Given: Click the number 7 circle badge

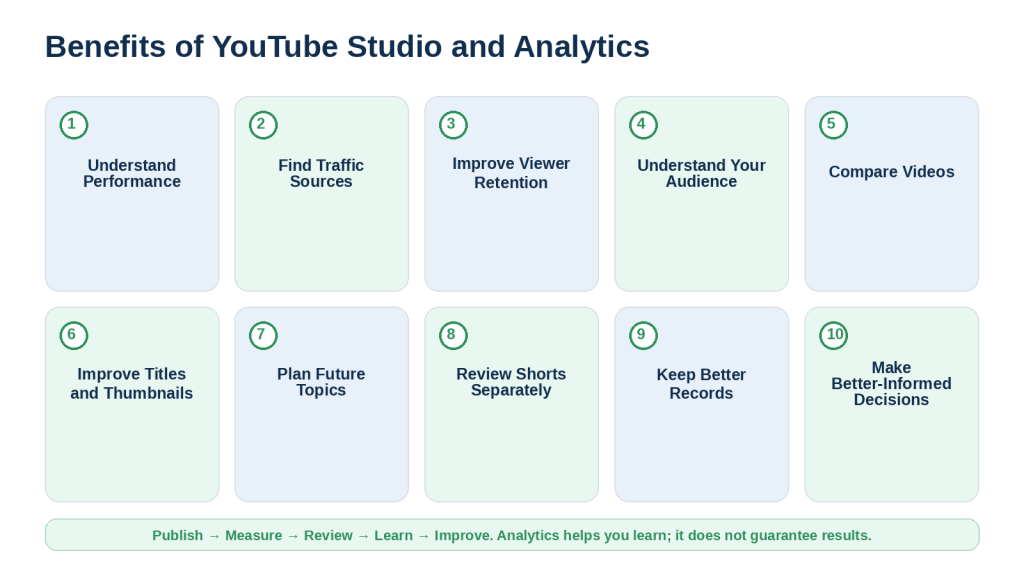Looking at the screenshot, I should click(x=263, y=335).
